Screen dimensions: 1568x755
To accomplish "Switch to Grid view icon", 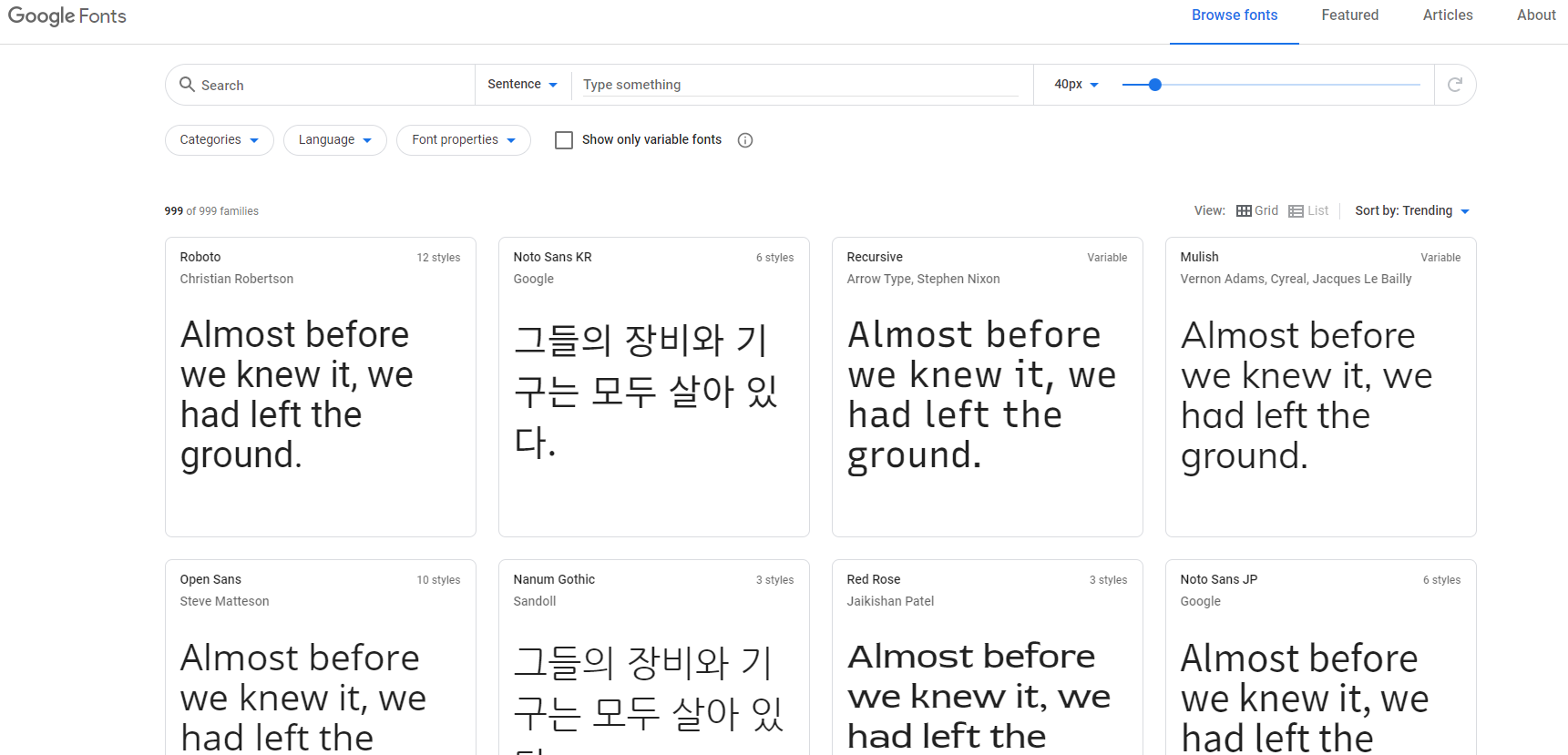I will (1244, 211).
